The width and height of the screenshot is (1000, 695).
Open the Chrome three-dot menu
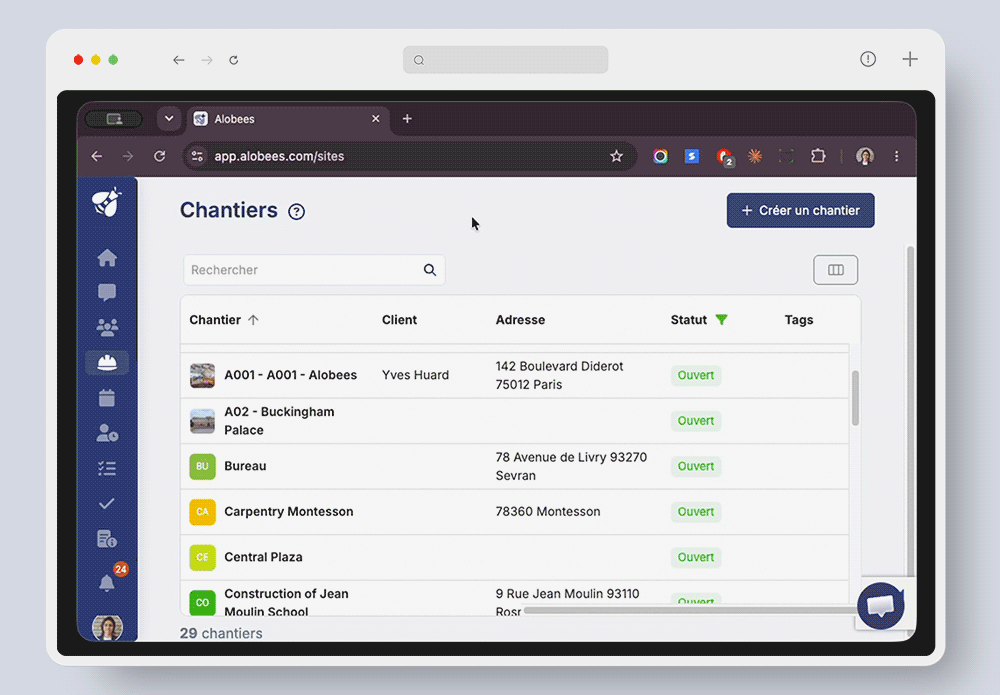897,156
